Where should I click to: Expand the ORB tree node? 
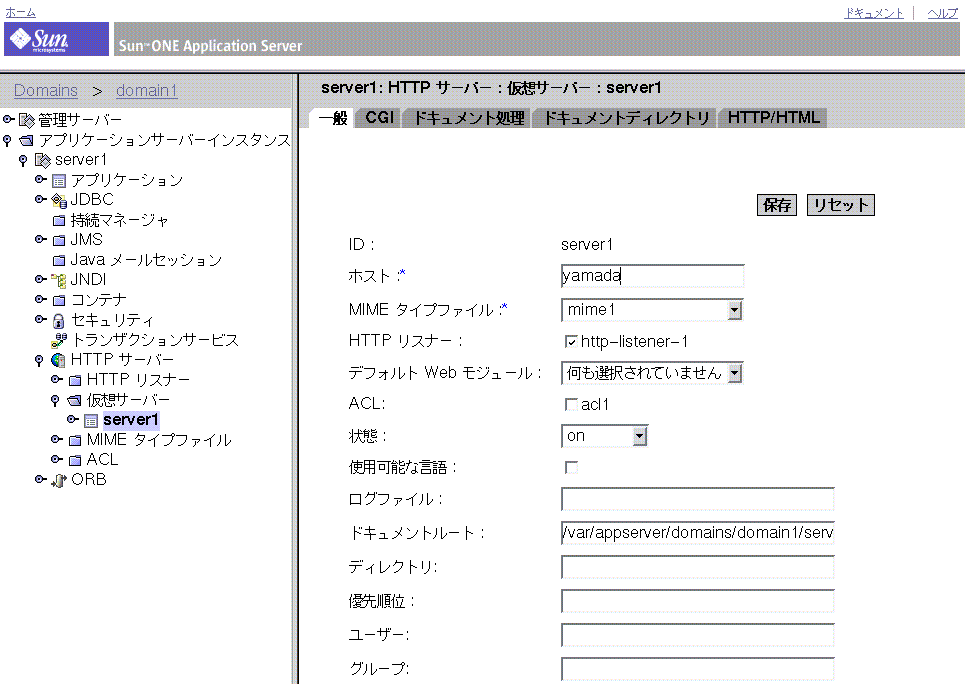[40, 479]
